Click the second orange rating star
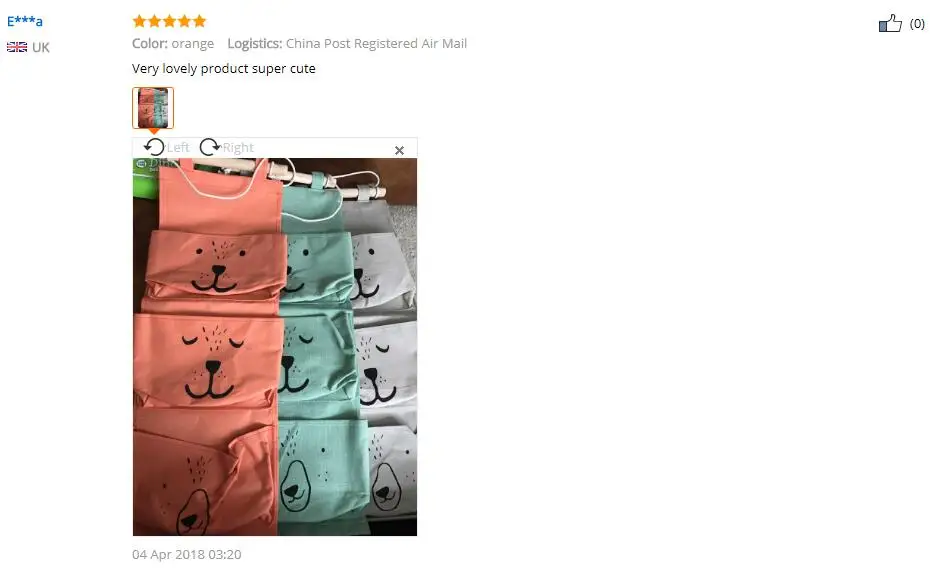Viewport: 931px width, 577px height. click(154, 21)
